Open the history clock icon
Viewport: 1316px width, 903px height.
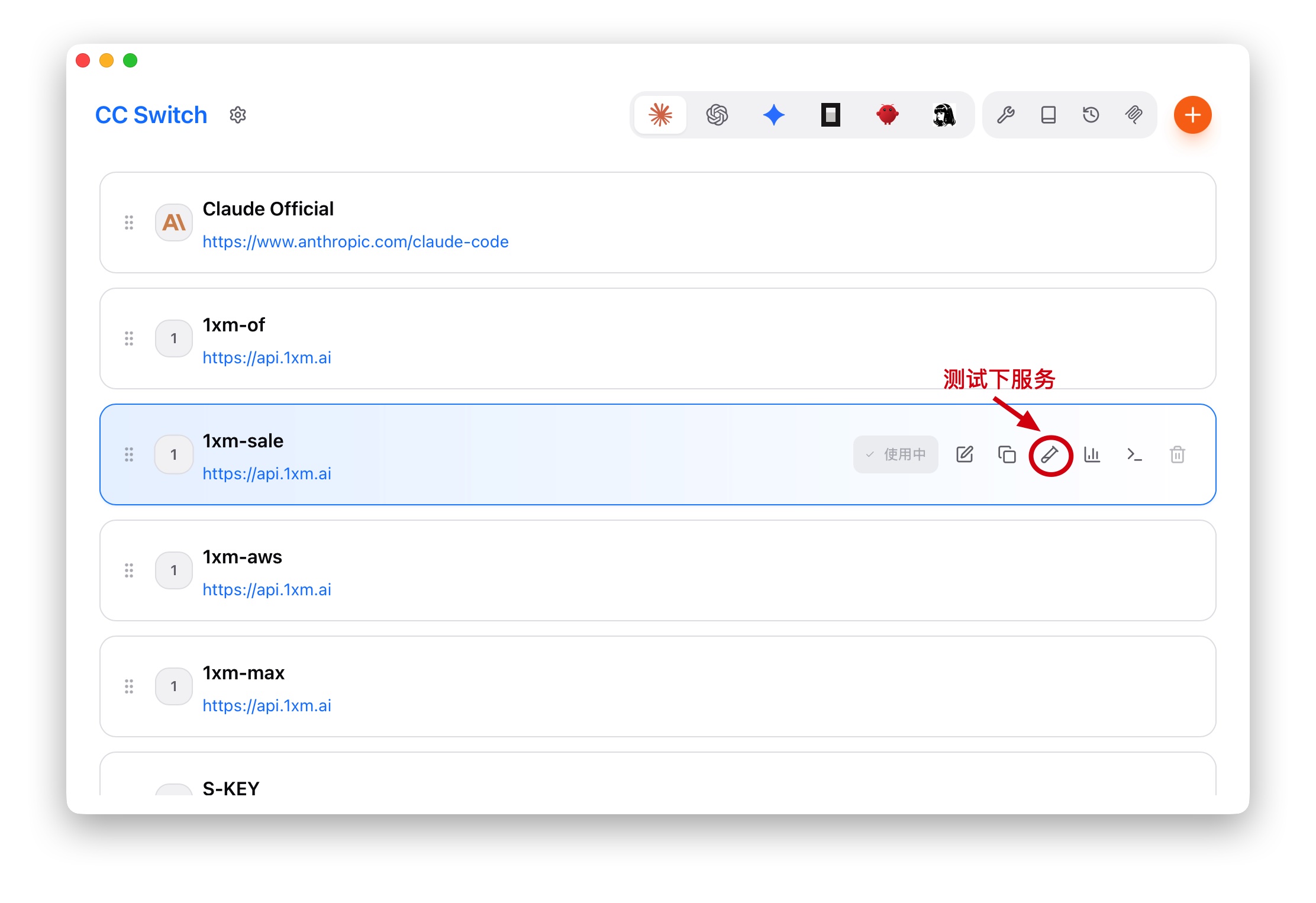pos(1091,115)
